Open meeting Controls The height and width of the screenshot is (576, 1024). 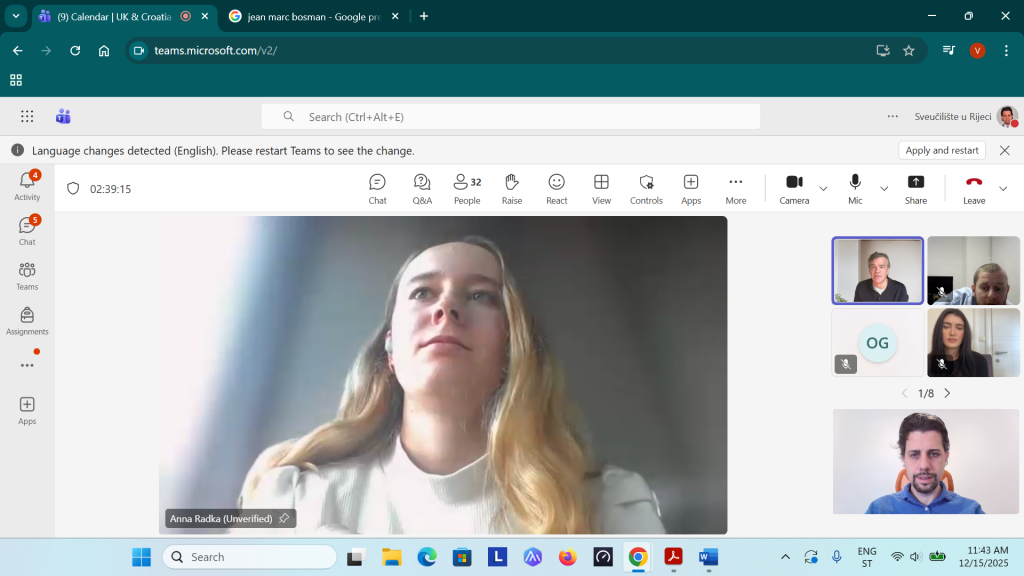point(646,187)
